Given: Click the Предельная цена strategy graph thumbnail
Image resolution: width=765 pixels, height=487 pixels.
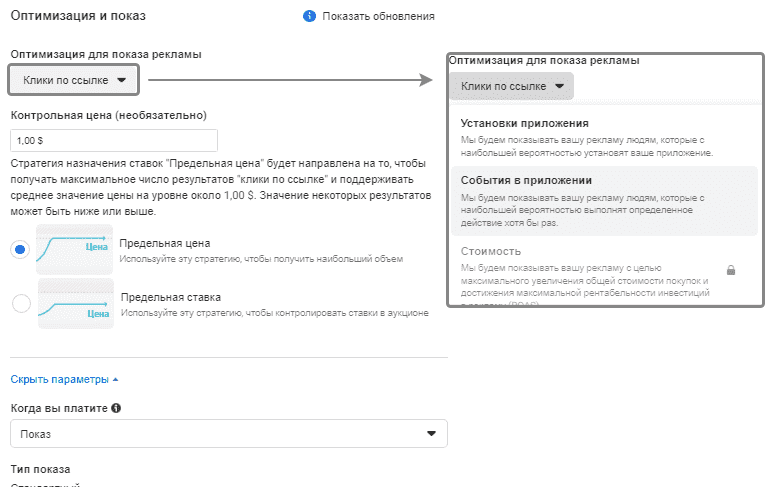Looking at the screenshot, I should pyautogui.click(x=74, y=249).
